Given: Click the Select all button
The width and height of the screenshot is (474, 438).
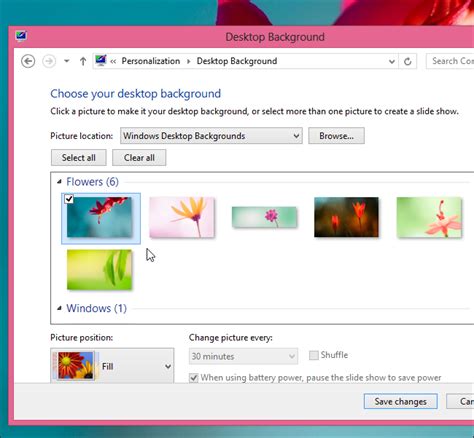Looking at the screenshot, I should click(x=79, y=158).
